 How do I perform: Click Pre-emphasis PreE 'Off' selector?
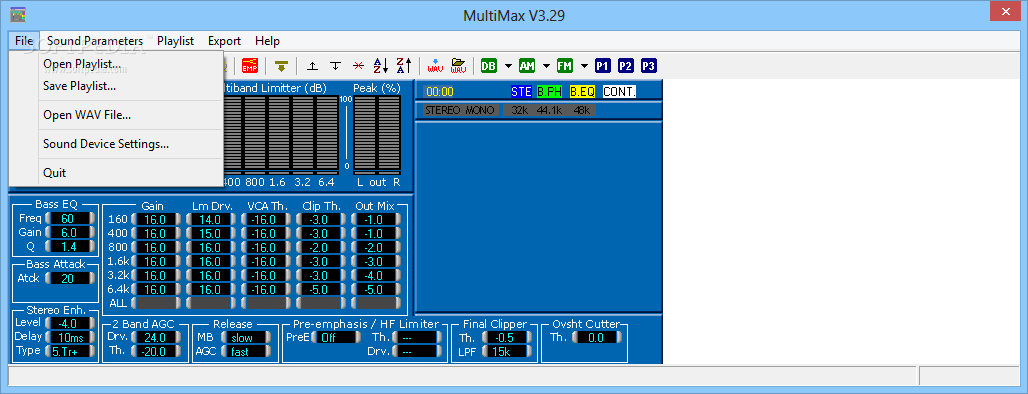(x=336, y=338)
